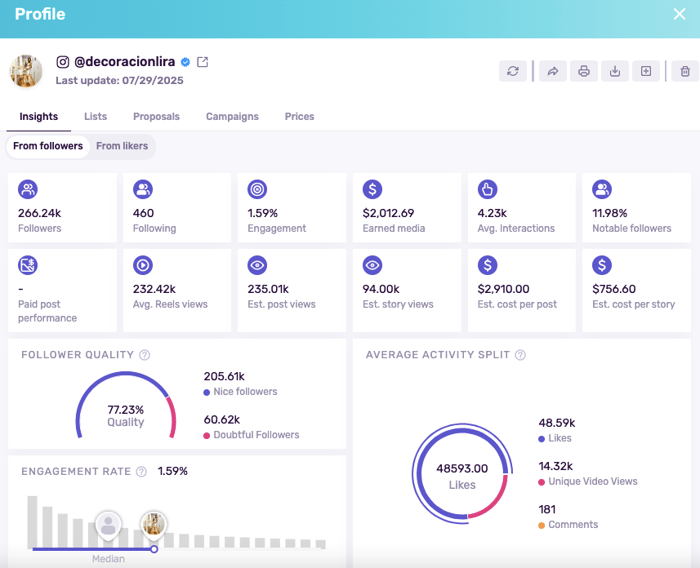Click the delete trash icon
Image resolution: width=700 pixels, height=568 pixels.
(x=685, y=71)
